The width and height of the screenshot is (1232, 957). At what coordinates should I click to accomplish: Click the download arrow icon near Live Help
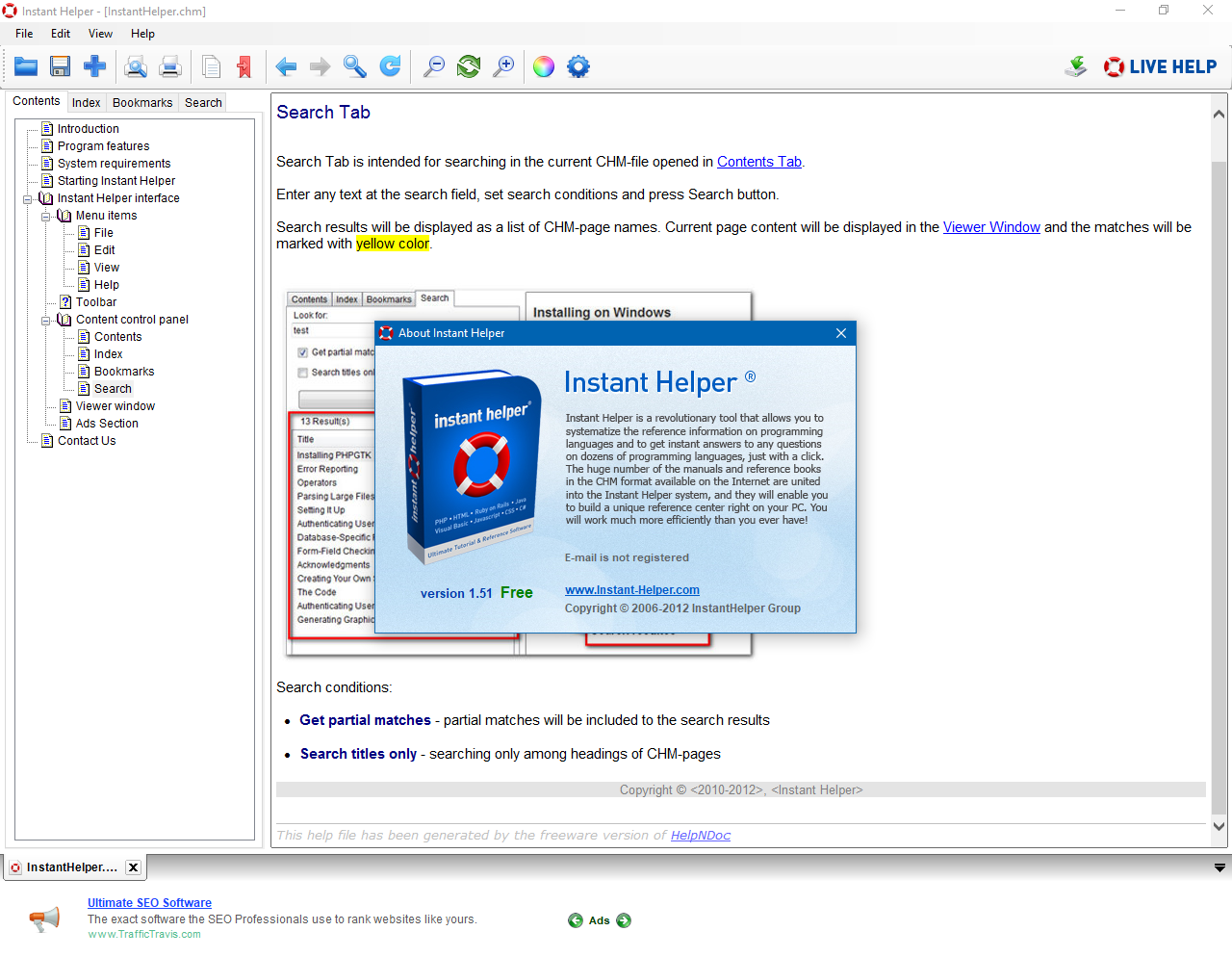tap(1076, 66)
